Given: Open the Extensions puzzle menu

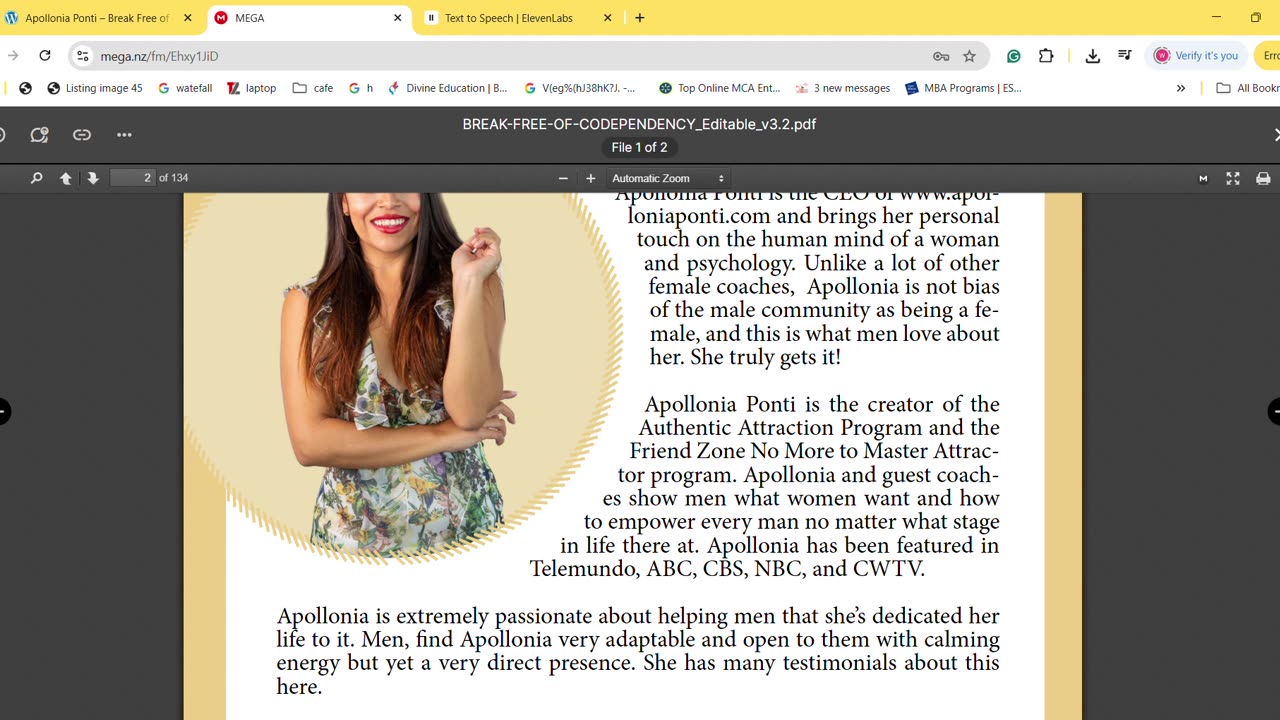Looking at the screenshot, I should tap(1046, 56).
